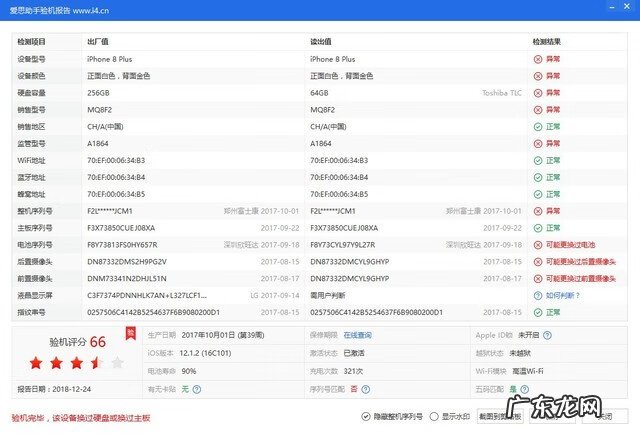
Task: Click the green check icon in 主板序列号 row
Action: (538, 228)
